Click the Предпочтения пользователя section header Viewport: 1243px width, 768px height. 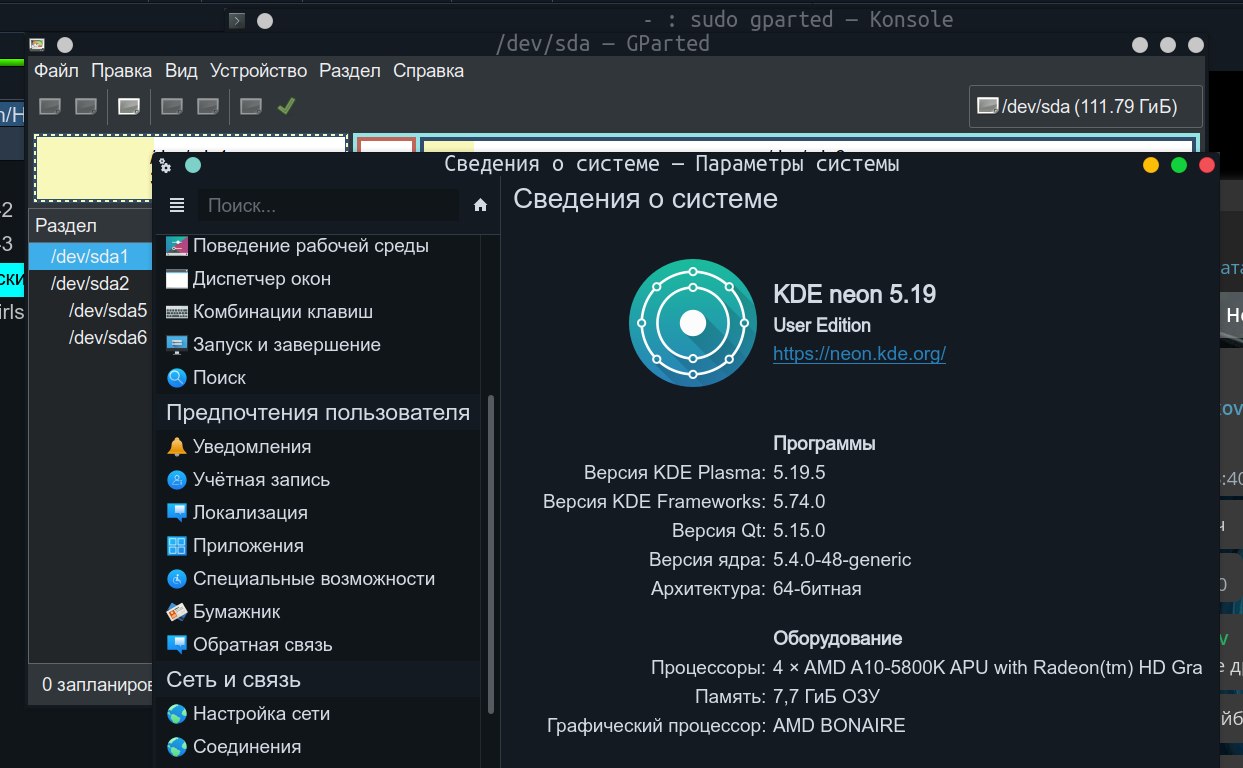(318, 413)
